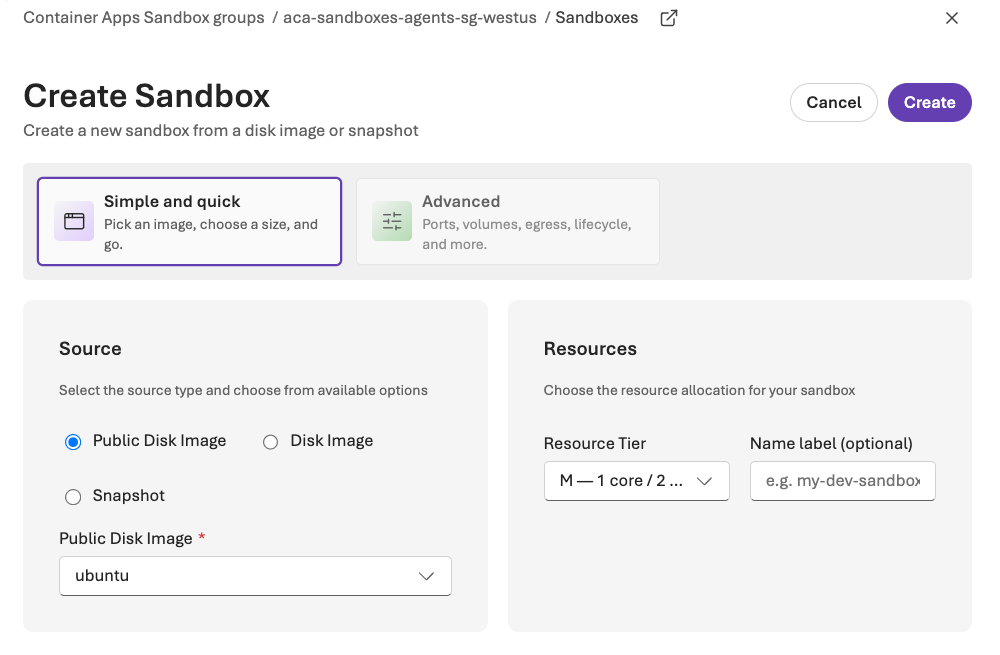Click the Public Disk Image field label
This screenshot has height=655, width=1000.
(126, 538)
